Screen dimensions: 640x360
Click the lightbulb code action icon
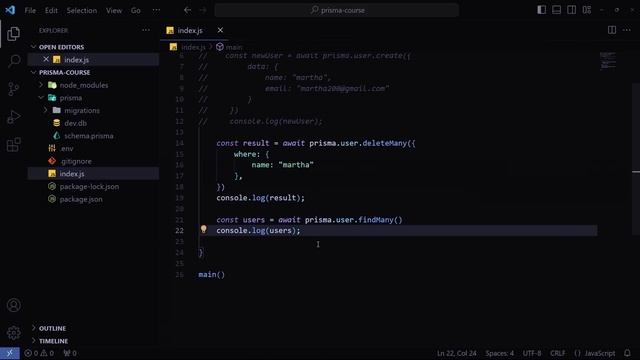click(203, 229)
